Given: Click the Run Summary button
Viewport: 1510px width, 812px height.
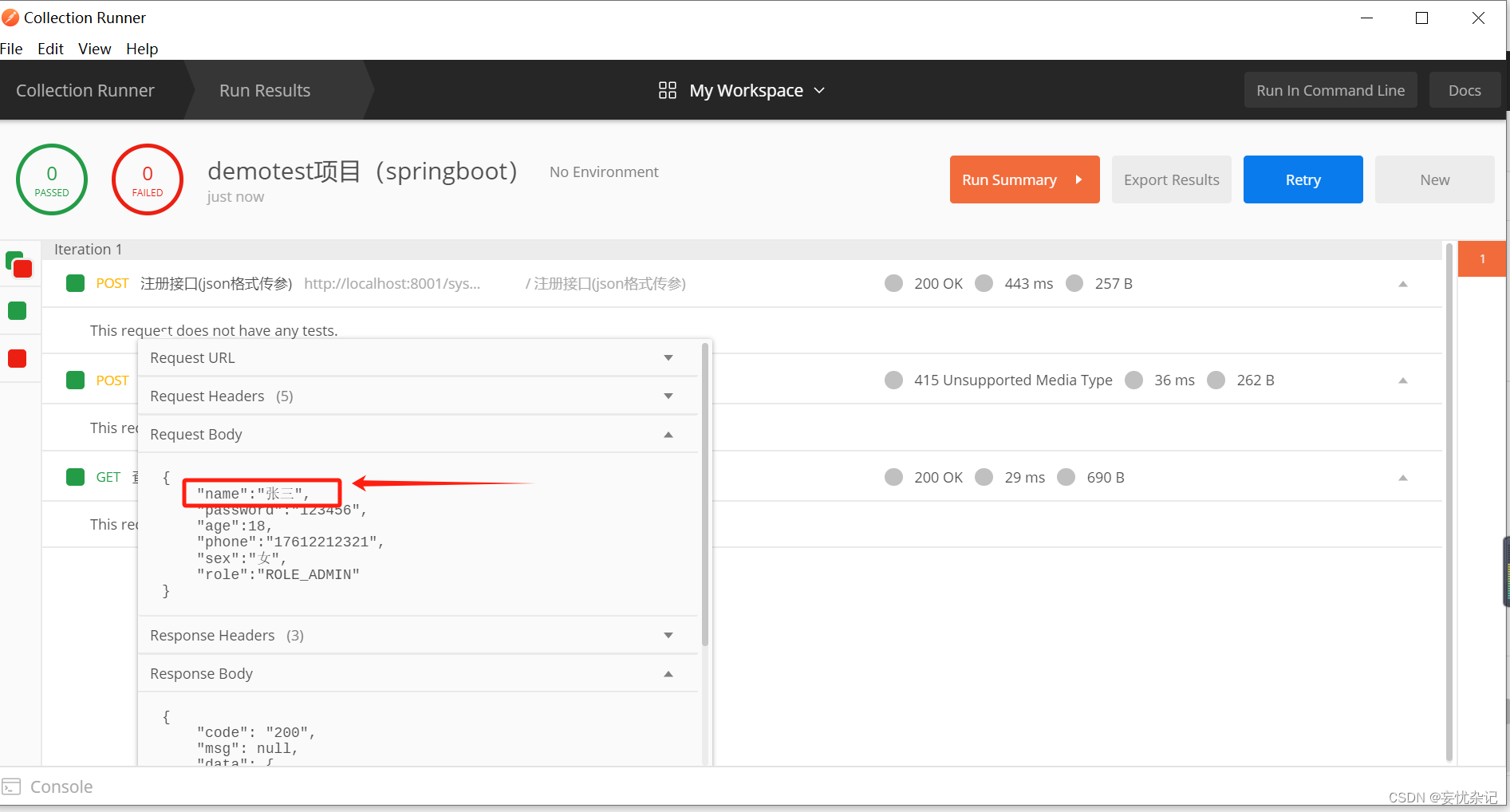Looking at the screenshot, I should click(x=1024, y=179).
